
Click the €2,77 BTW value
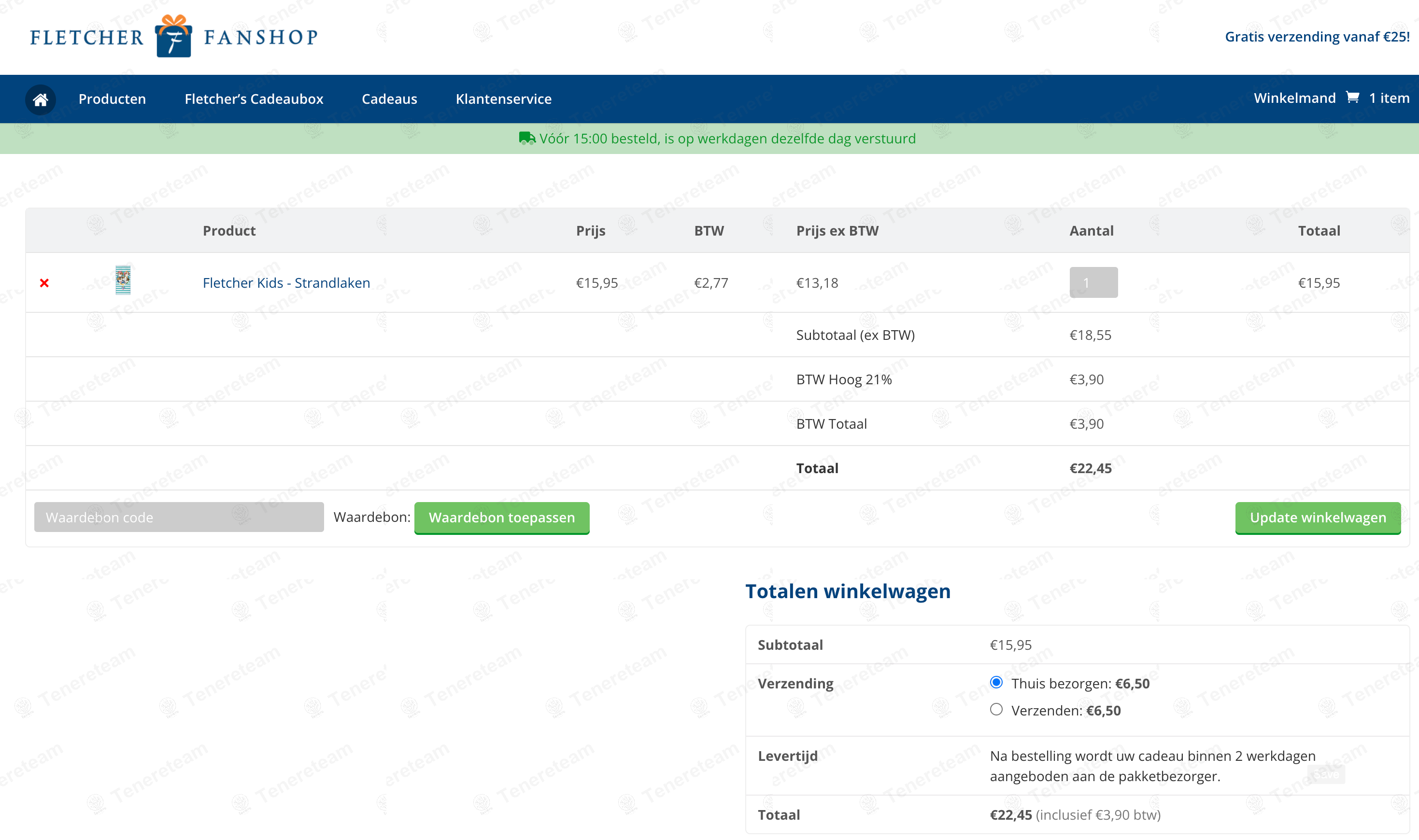pos(711,283)
